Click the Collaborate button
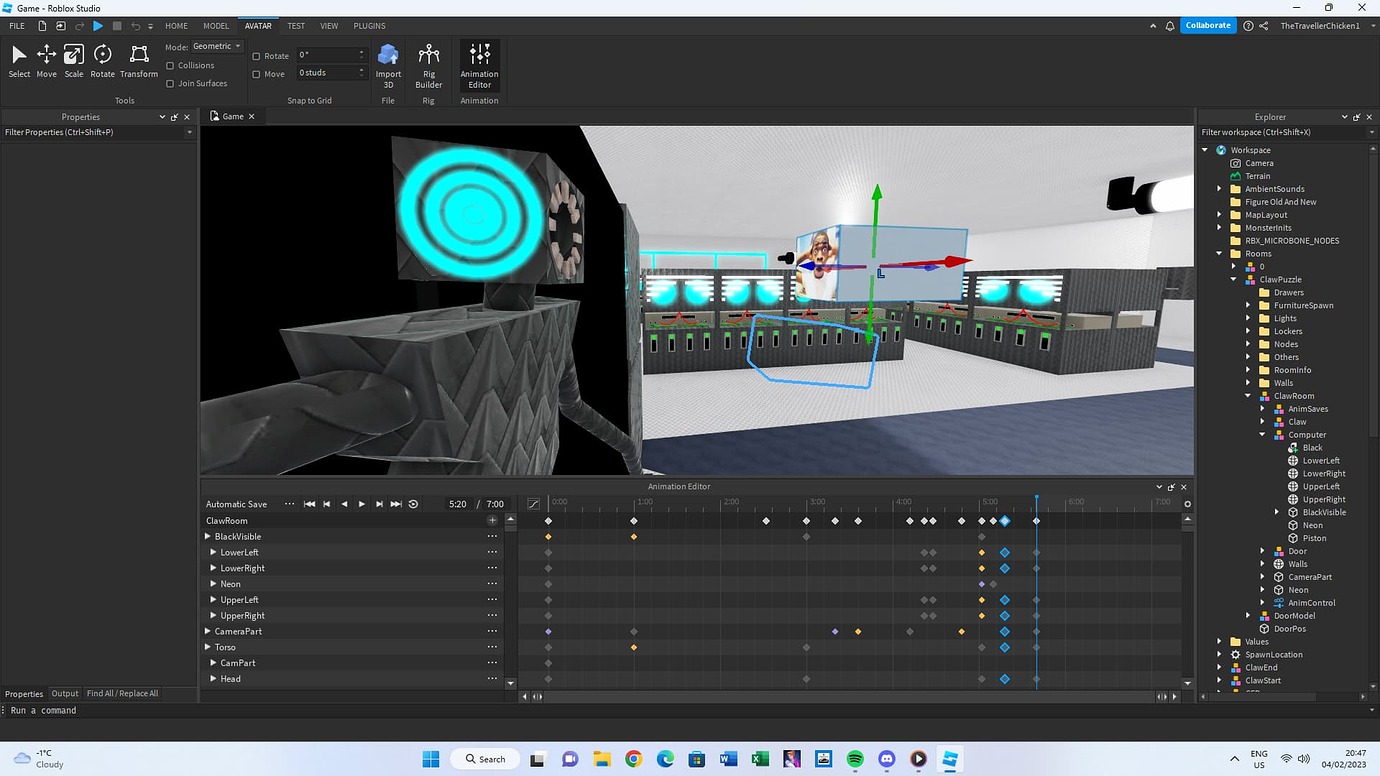Screen dimensions: 1380x776 click(1208, 26)
